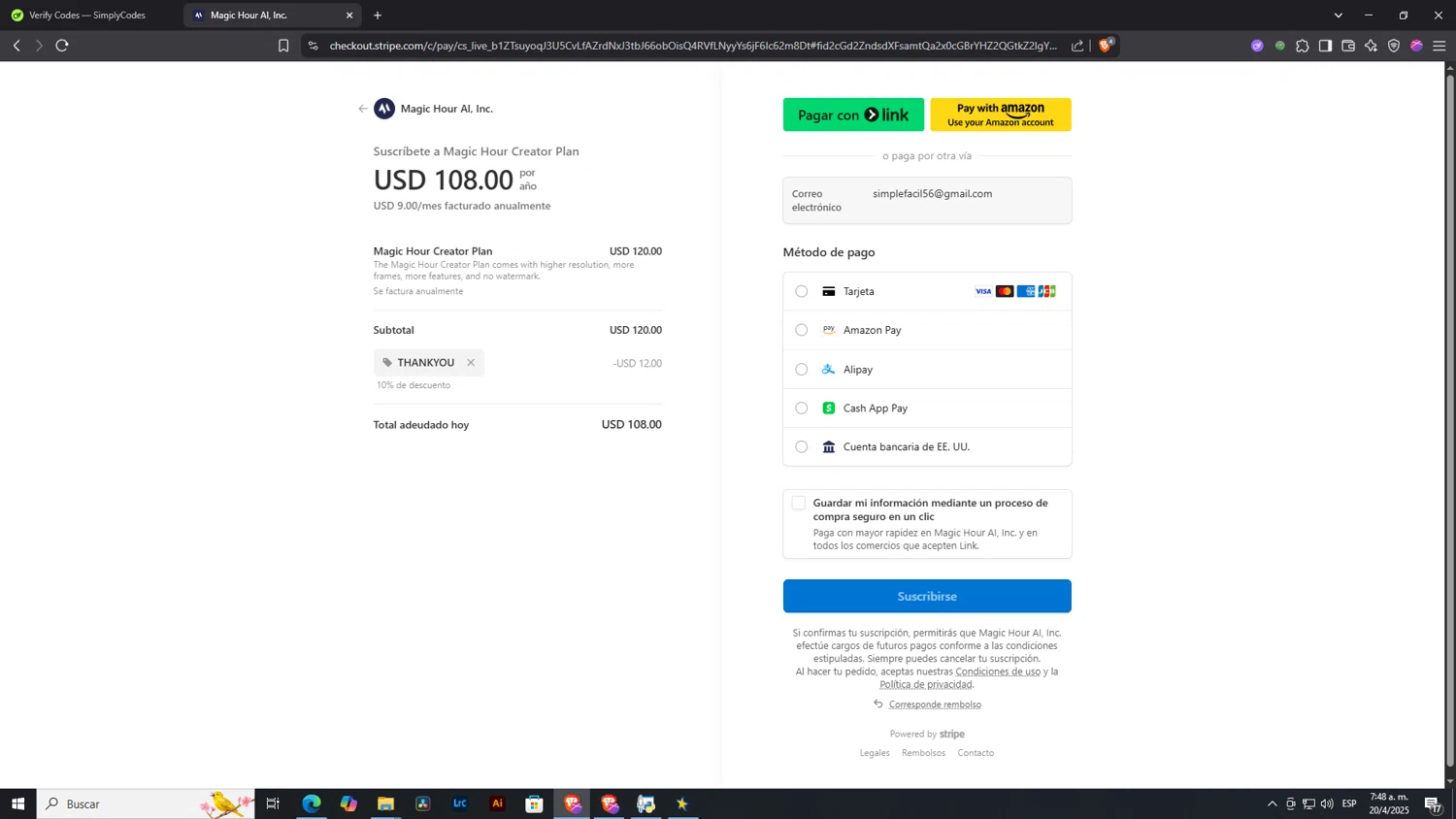Click the Suscribirse button
This screenshot has width=1456, height=819.
[x=927, y=596]
